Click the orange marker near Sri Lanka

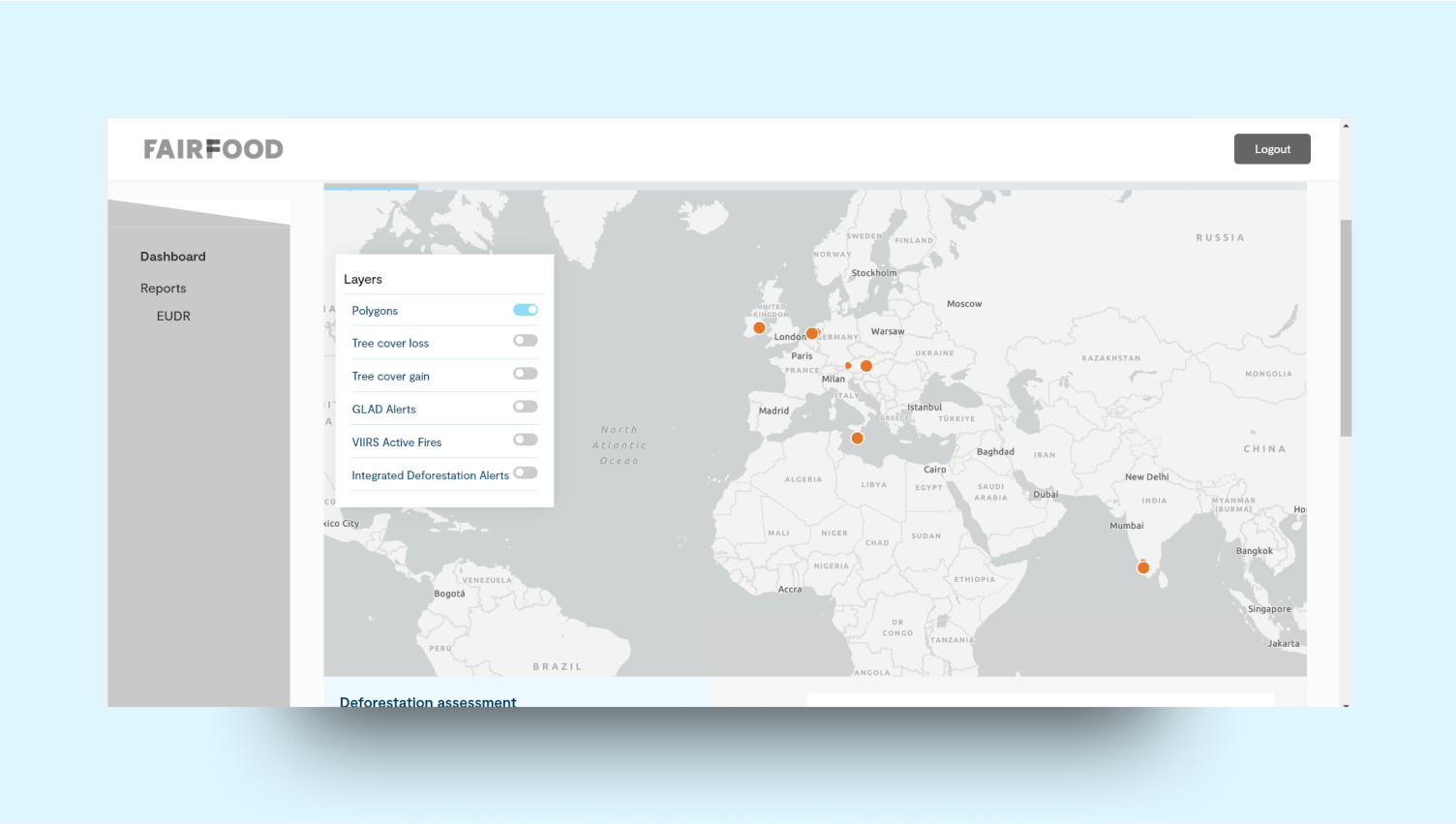(1143, 567)
